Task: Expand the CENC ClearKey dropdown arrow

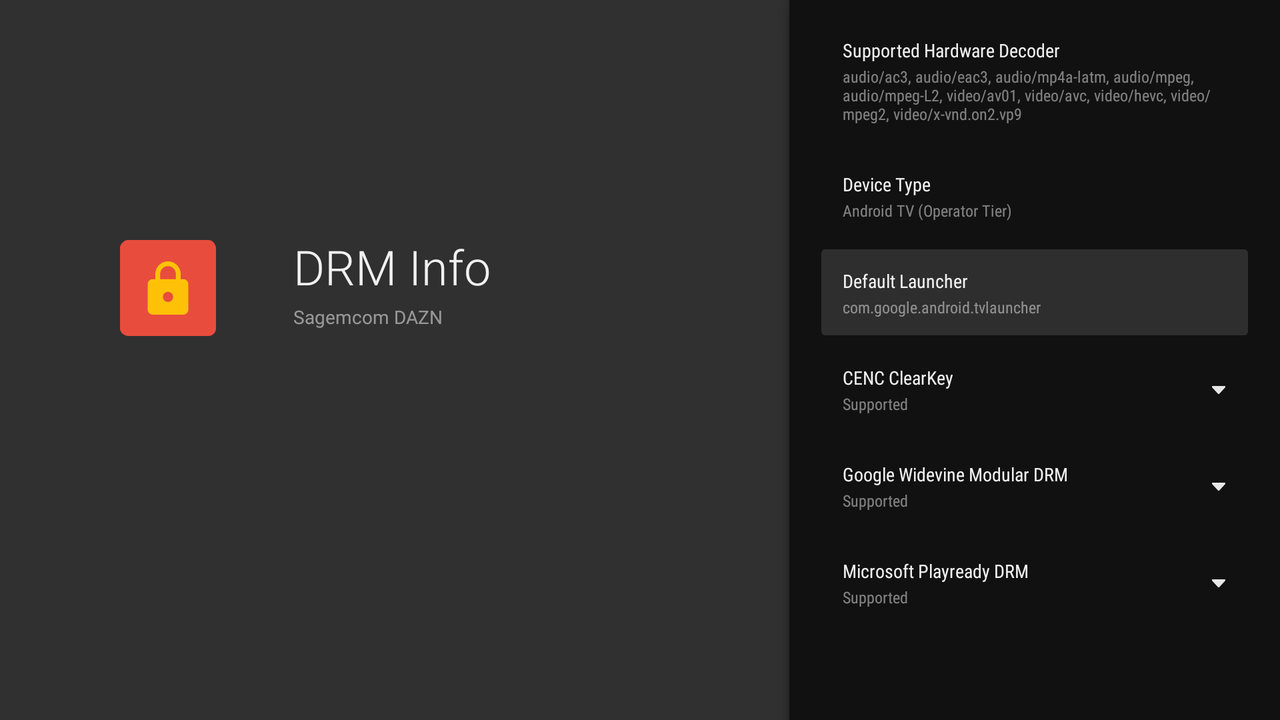Action: click(1218, 390)
